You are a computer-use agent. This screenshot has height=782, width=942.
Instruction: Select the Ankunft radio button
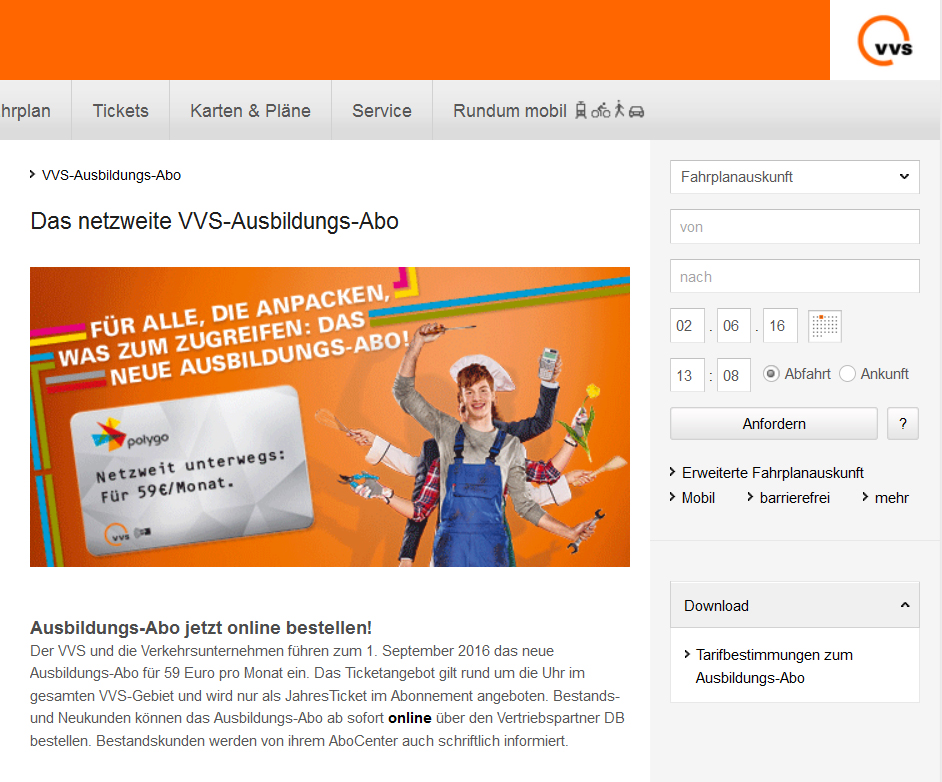click(847, 374)
